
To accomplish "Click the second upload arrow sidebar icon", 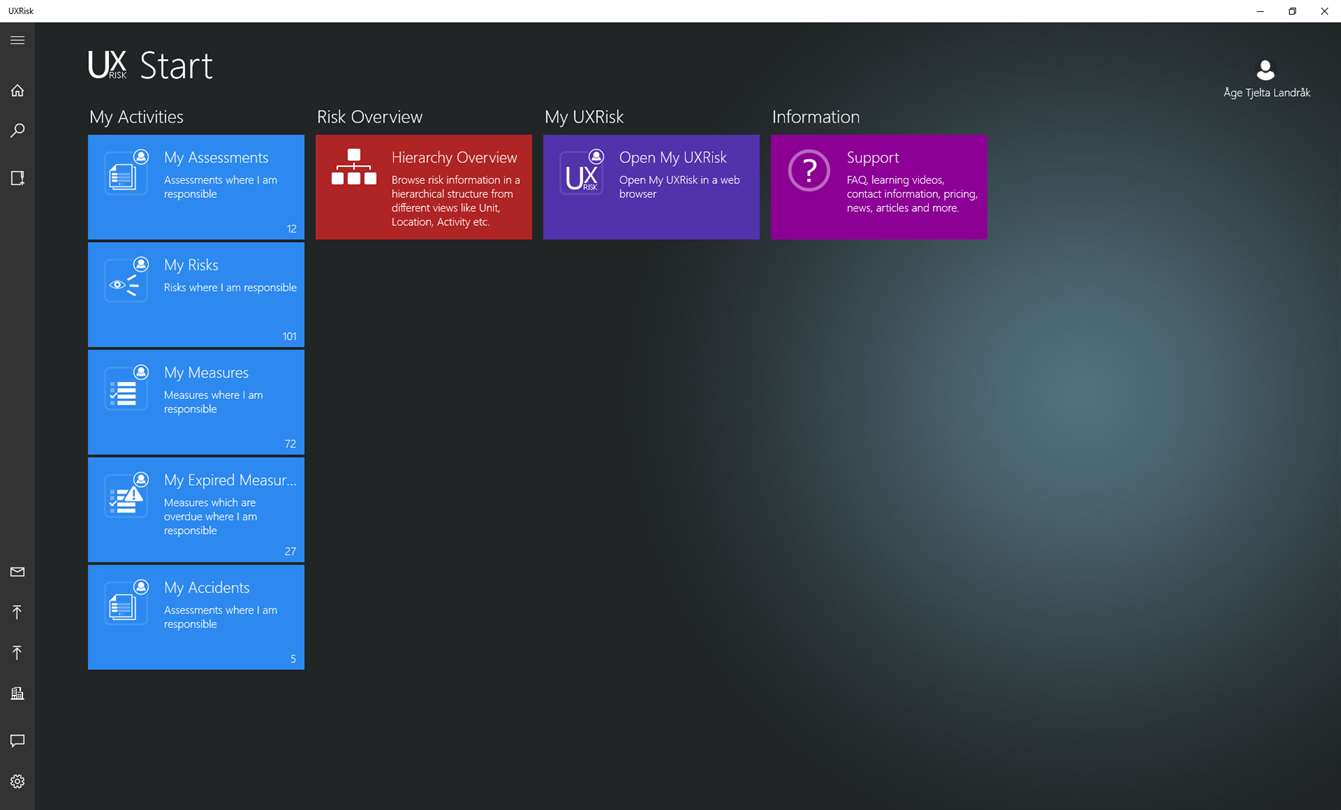I will (x=17, y=653).
